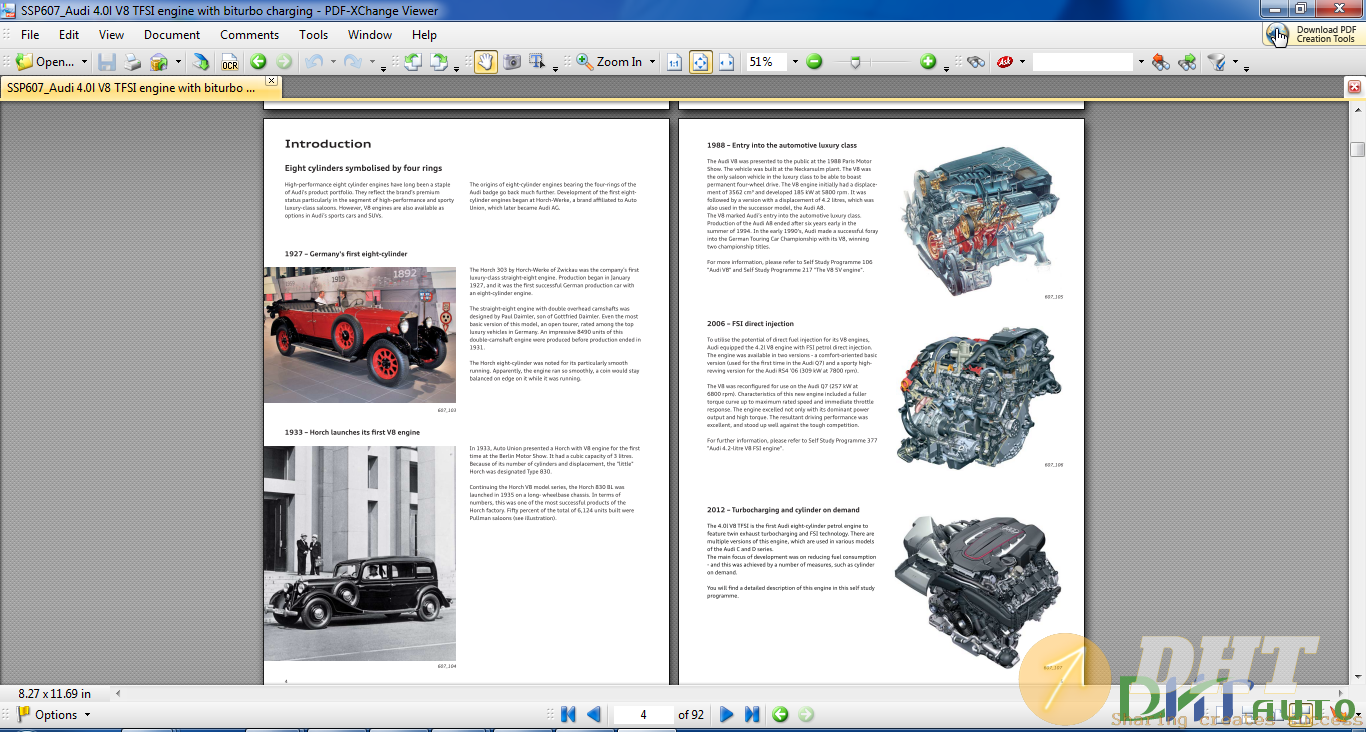1366x732 pixels.
Task: Click the horizontal scrollbar left arrow
Action: tap(119, 693)
